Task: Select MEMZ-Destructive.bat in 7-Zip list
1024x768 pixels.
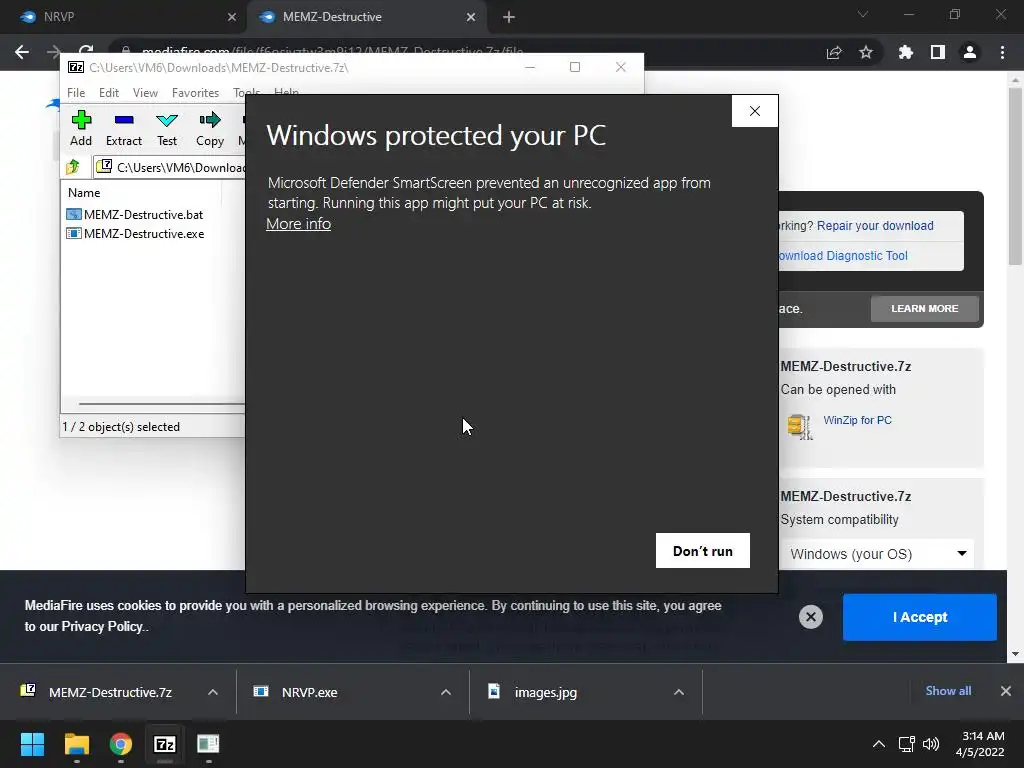Action: coord(135,214)
